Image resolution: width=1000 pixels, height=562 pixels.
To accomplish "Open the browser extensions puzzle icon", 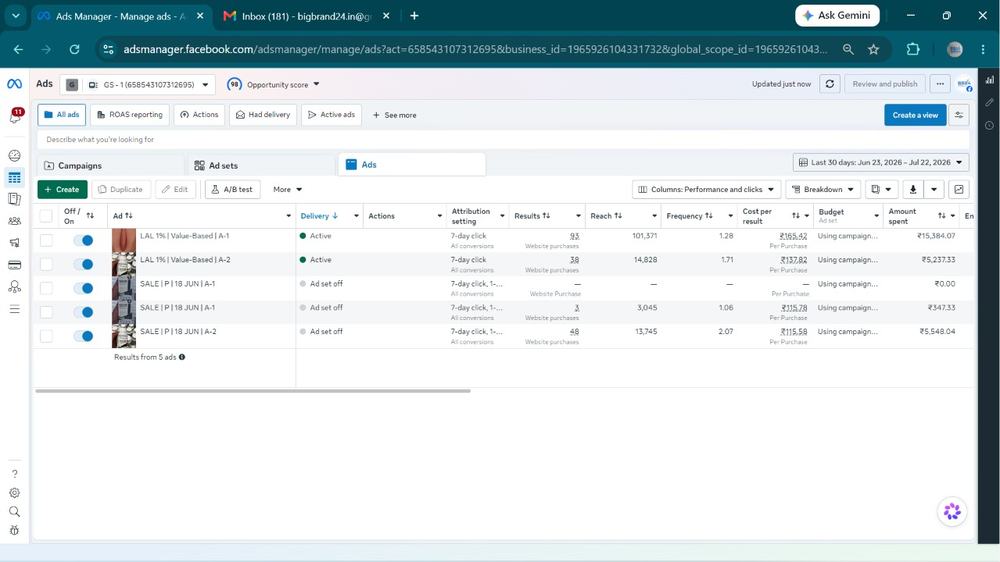I will click(x=913, y=49).
